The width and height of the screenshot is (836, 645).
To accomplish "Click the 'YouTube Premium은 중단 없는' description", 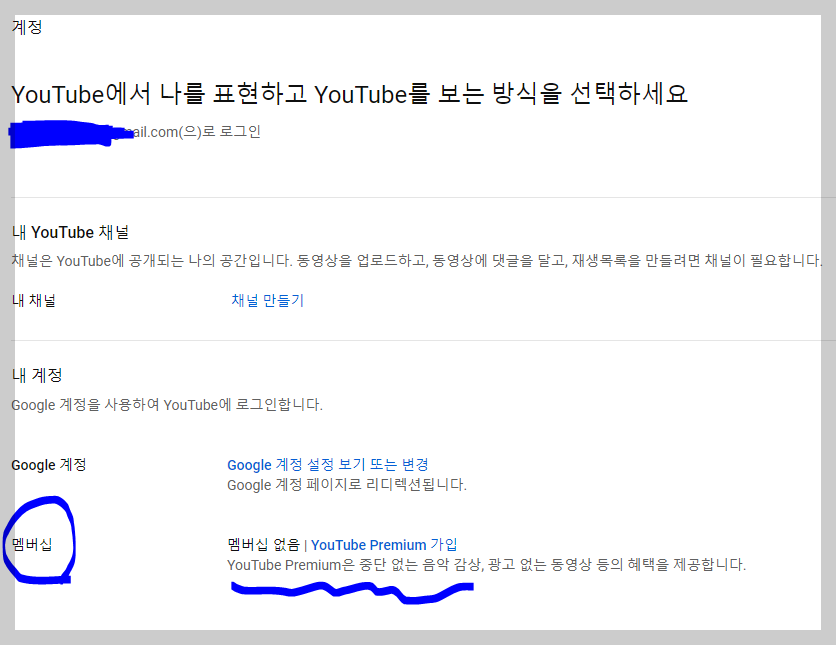I will click(486, 565).
